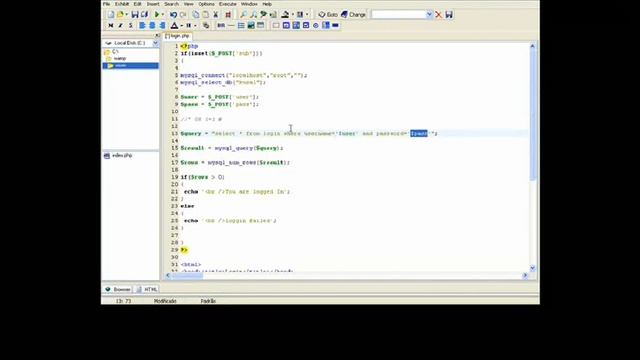The height and width of the screenshot is (360, 640).
Task: Click the Font Color A icon
Action: 174,25
